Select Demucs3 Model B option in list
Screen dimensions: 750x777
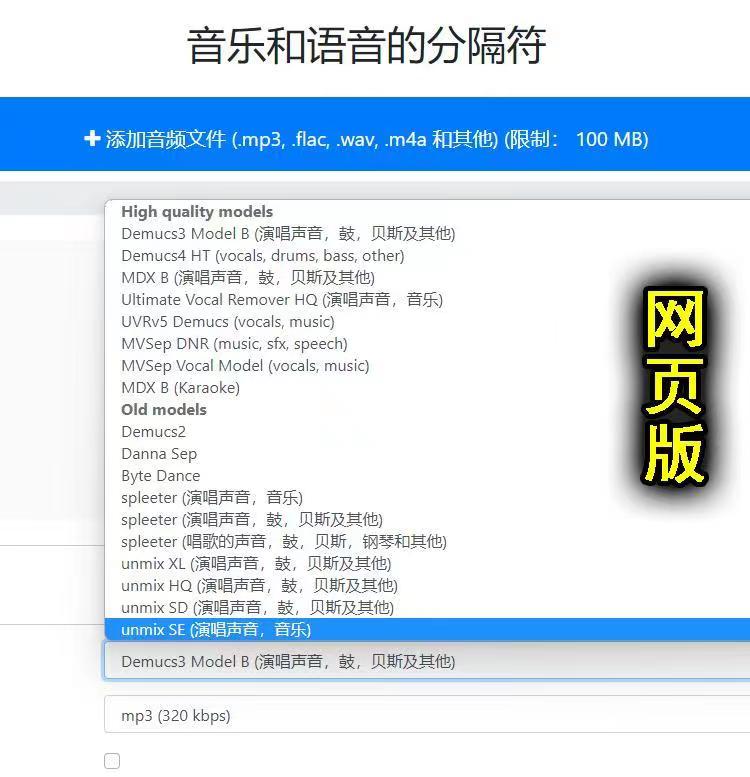288,233
